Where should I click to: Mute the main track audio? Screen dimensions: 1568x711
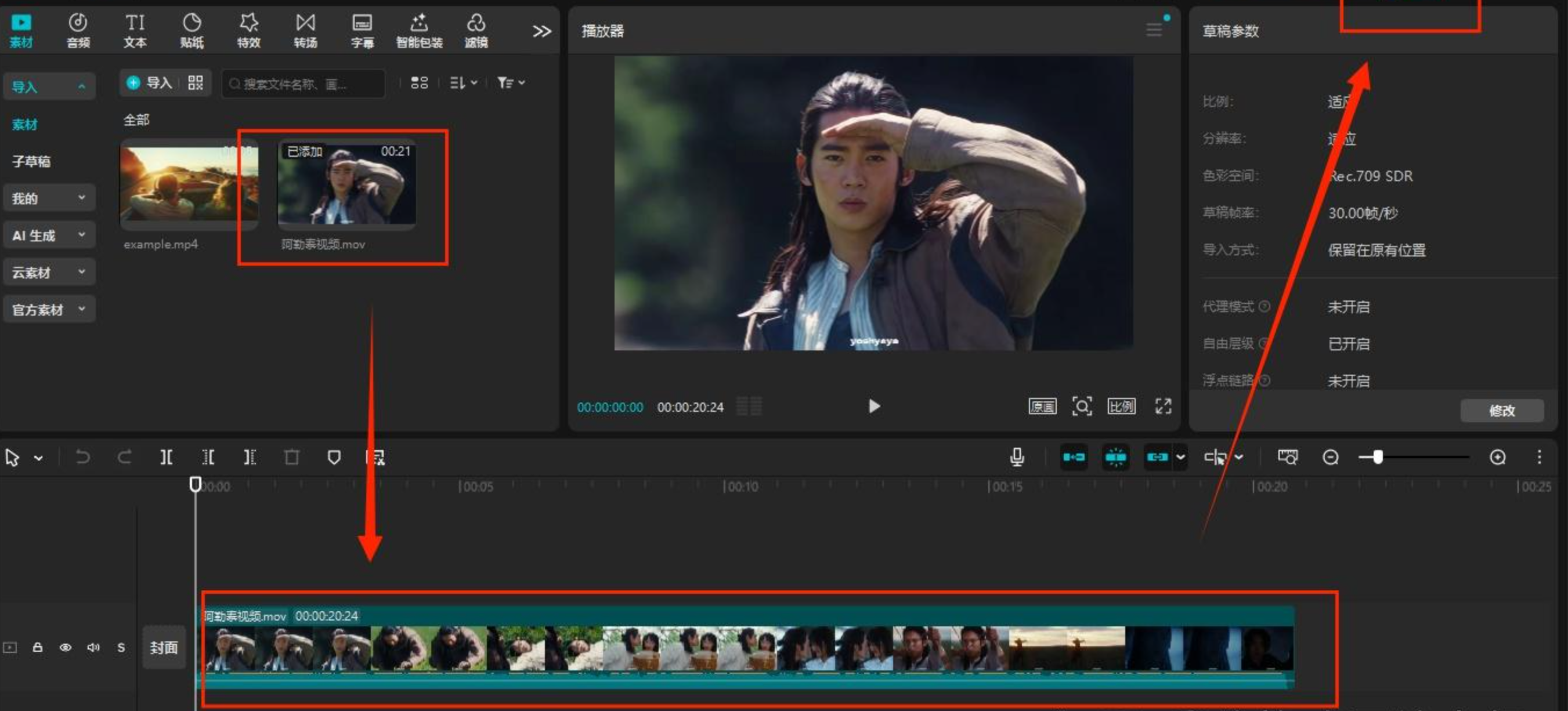pyautogui.click(x=92, y=647)
